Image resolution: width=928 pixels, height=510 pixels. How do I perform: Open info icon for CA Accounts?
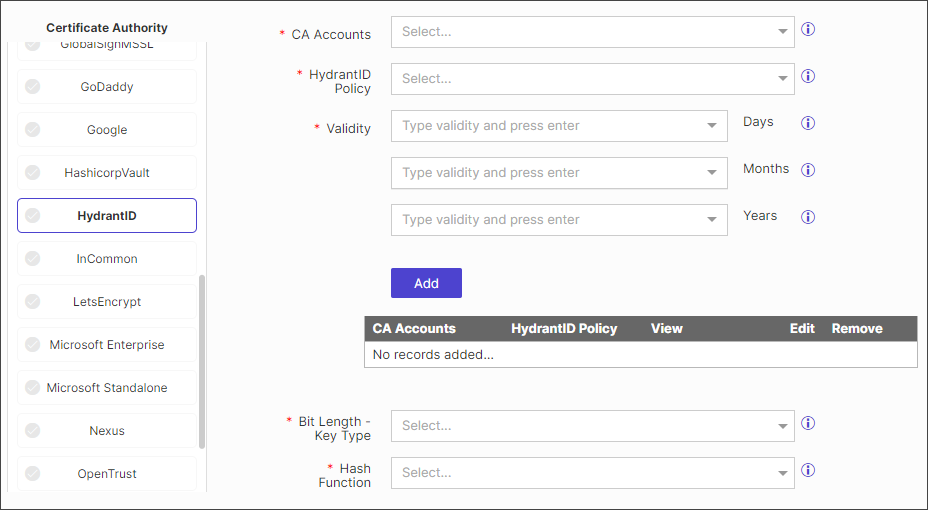coord(808,29)
